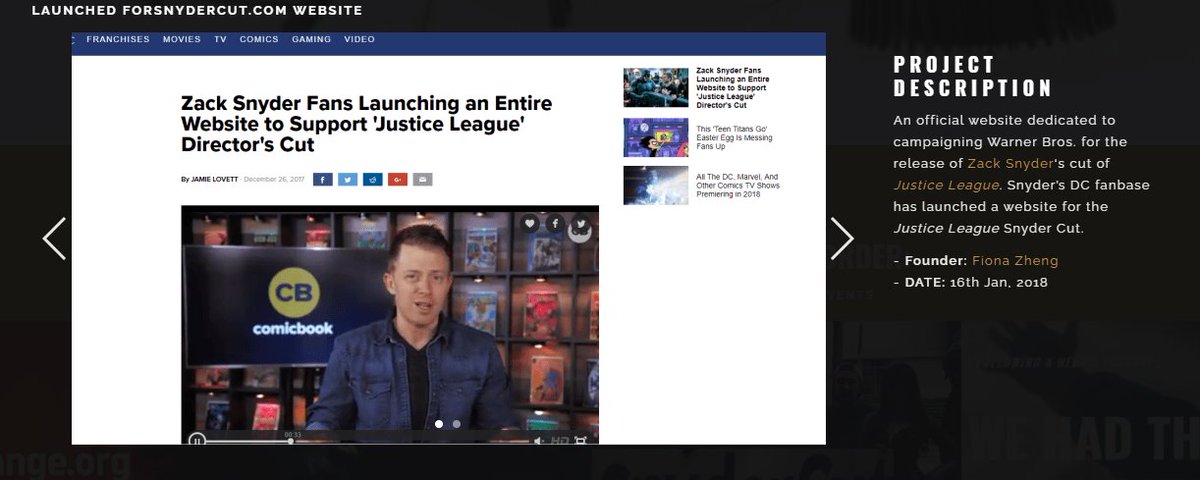Mute the video using the speaker icon
The image size is (1200, 480).
pyautogui.click(x=539, y=440)
